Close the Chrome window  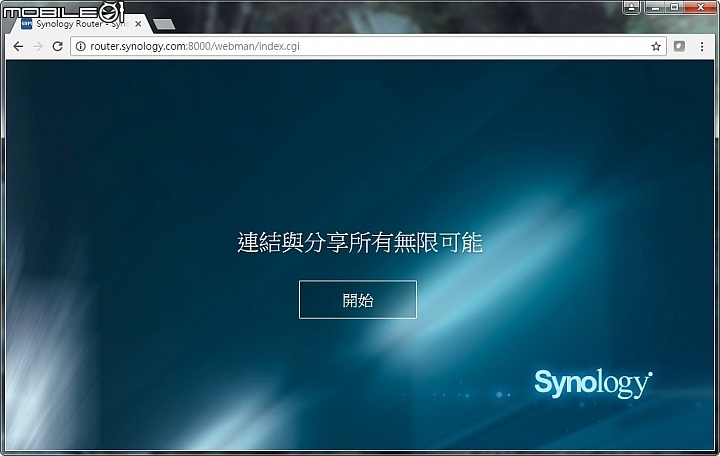pyautogui.click(x=701, y=7)
